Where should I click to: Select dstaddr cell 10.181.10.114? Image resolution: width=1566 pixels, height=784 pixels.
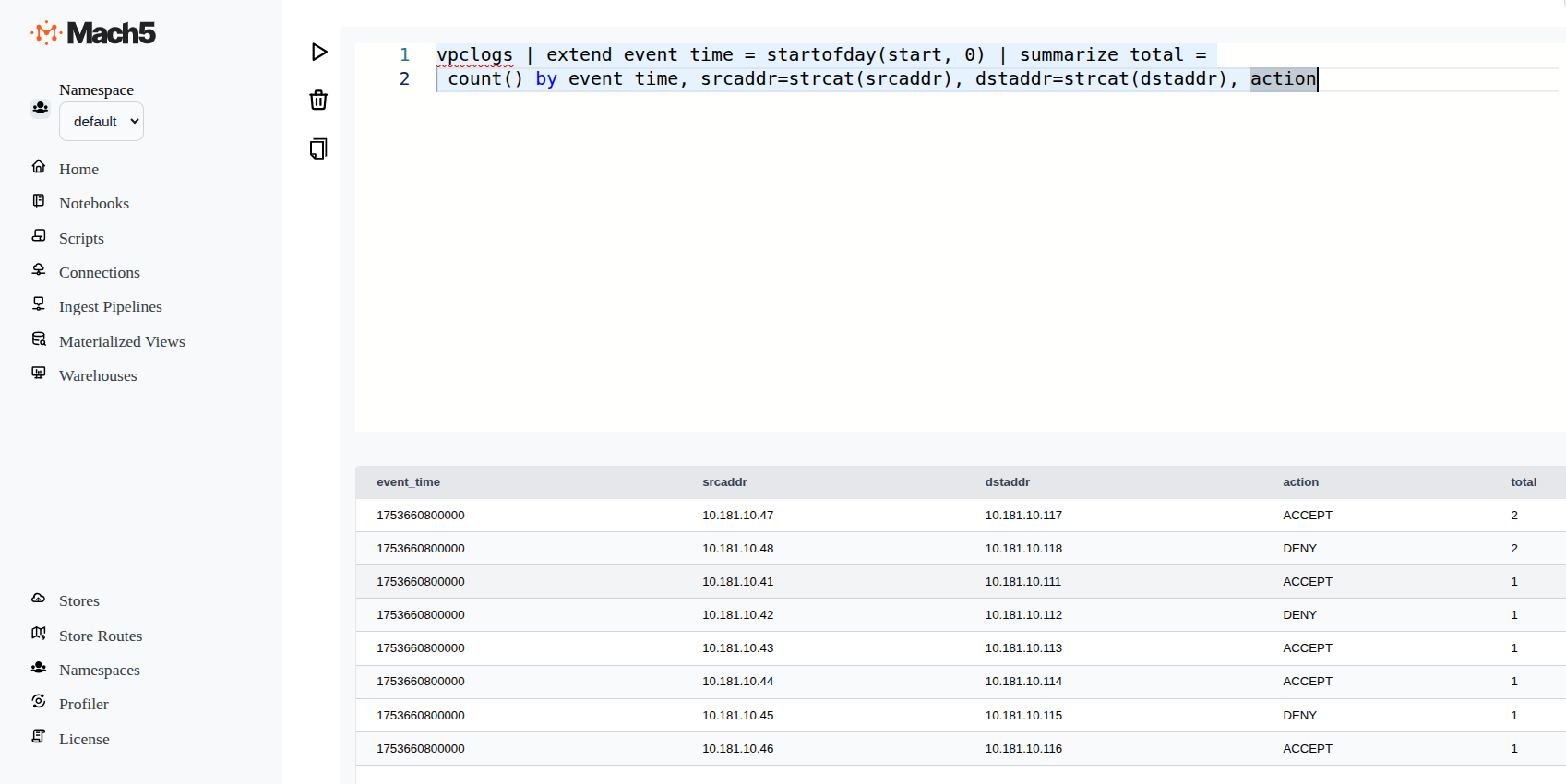(1023, 682)
